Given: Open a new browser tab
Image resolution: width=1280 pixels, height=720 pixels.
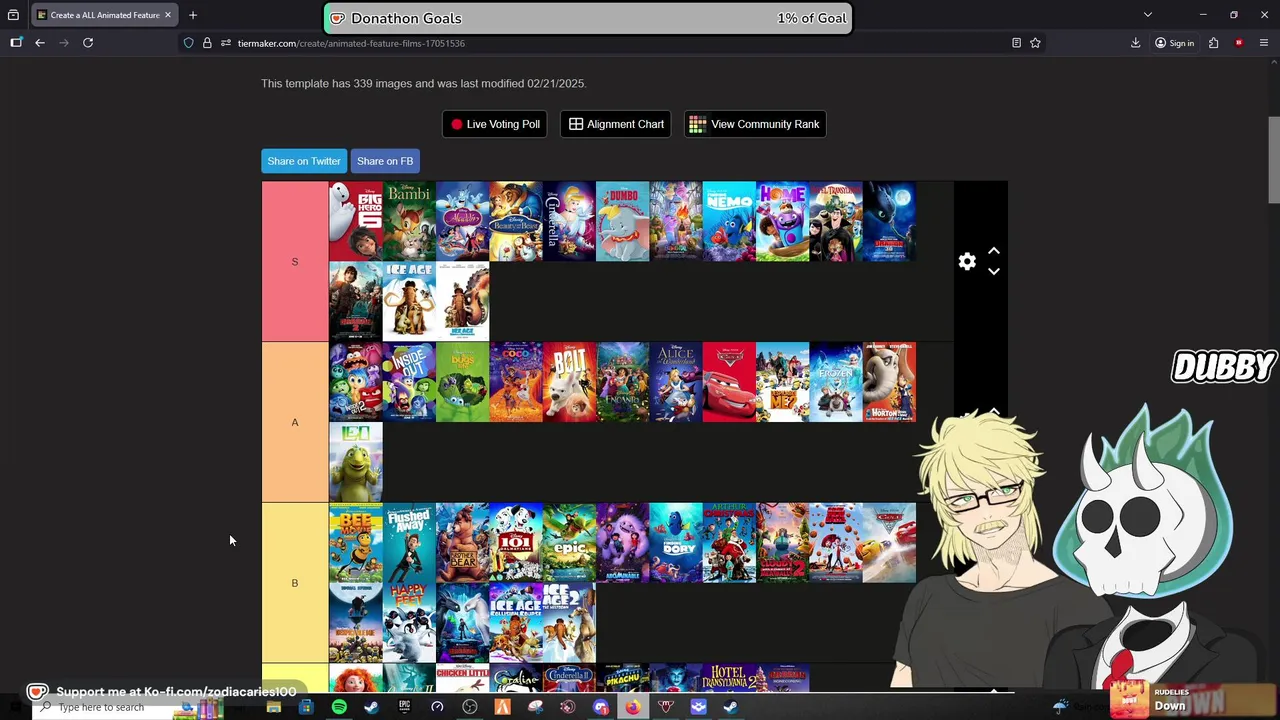Looking at the screenshot, I should click(x=193, y=15).
